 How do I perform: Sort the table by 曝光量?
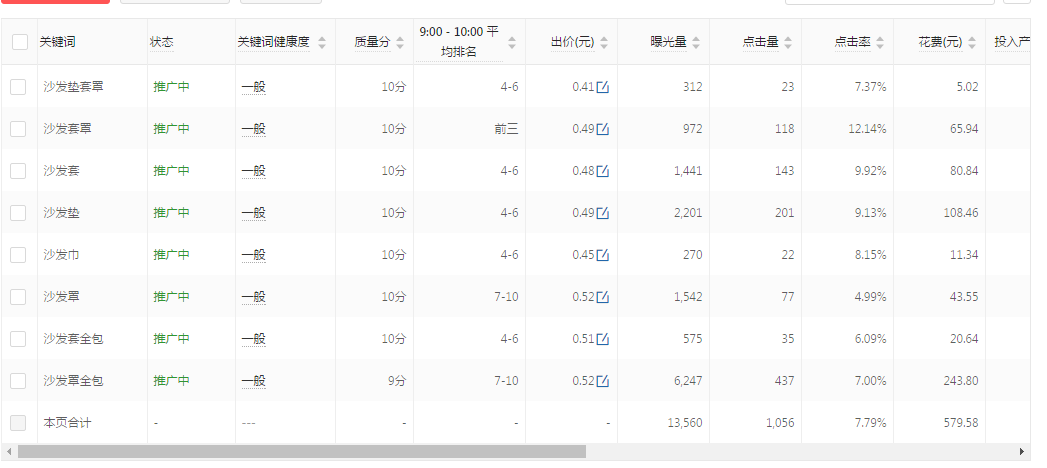pos(696,43)
